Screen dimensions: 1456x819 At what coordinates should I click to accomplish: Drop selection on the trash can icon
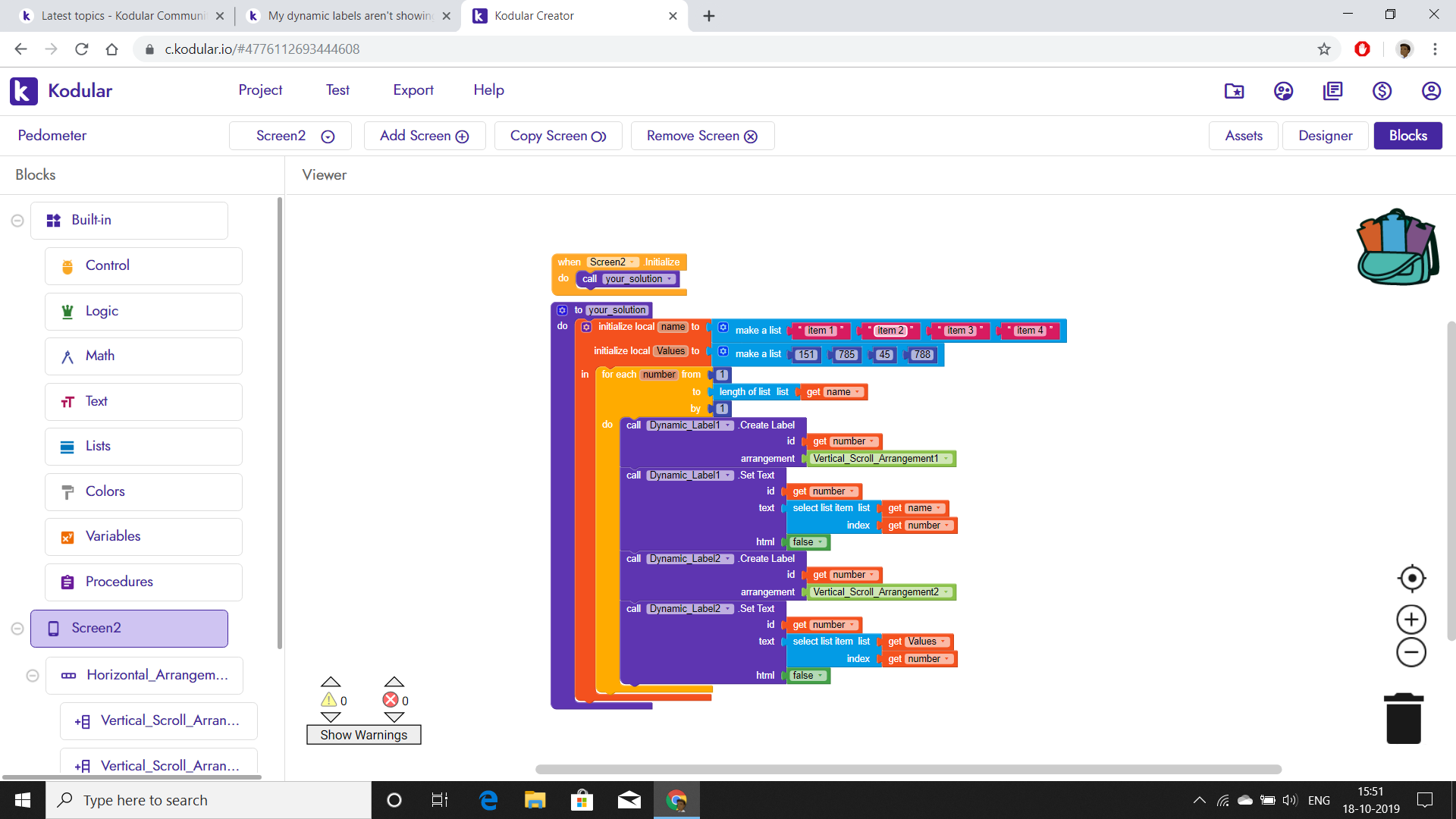(1404, 719)
